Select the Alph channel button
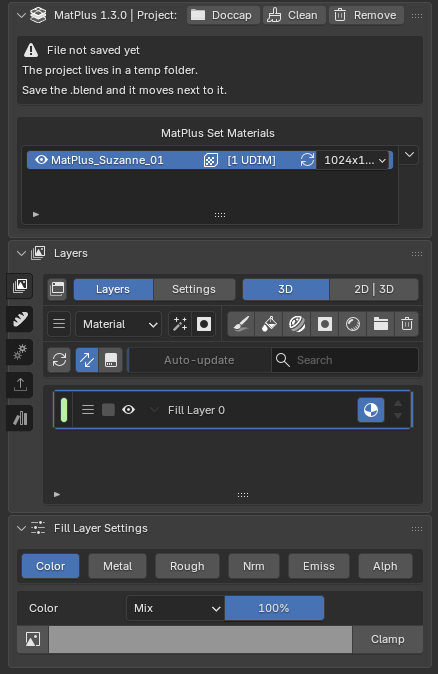This screenshot has height=674, width=438. tap(386, 566)
